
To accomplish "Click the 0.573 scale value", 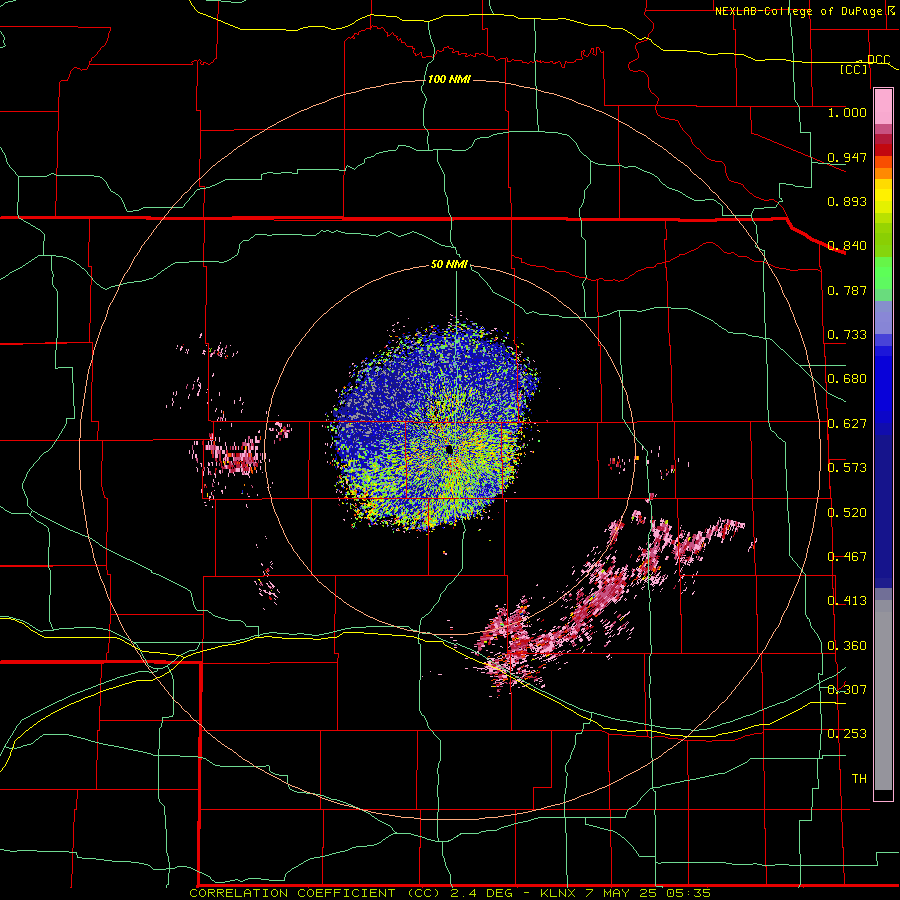I will [x=847, y=467].
